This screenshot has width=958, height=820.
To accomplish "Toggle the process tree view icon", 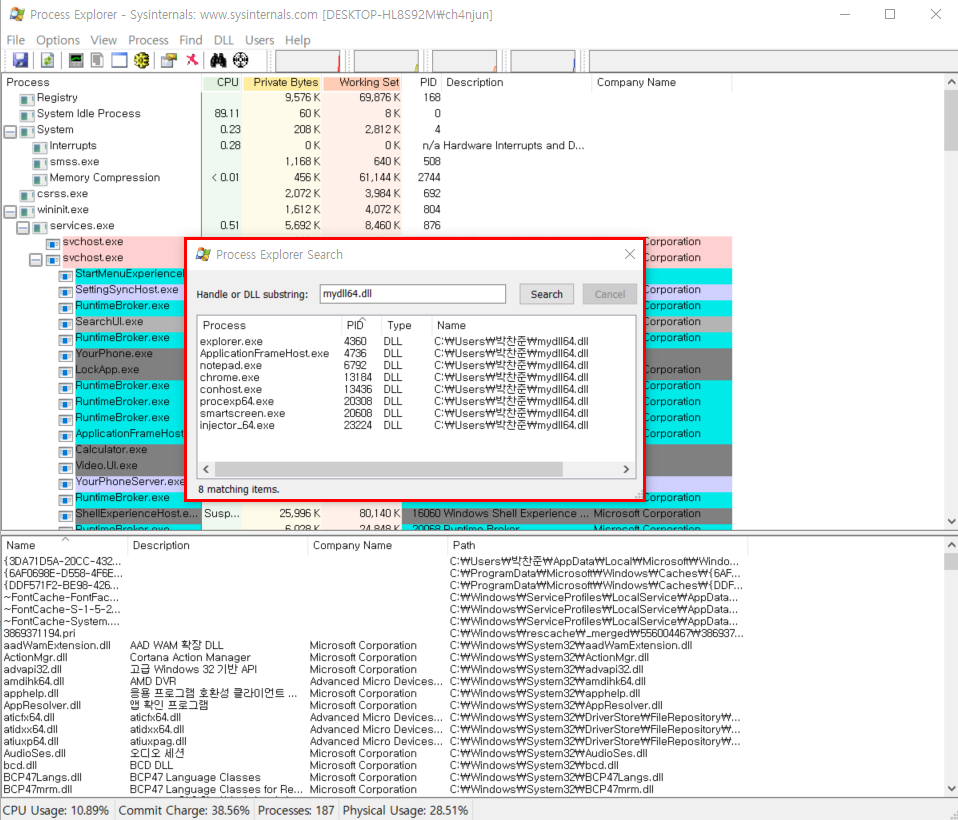I will pyautogui.click(x=97, y=60).
